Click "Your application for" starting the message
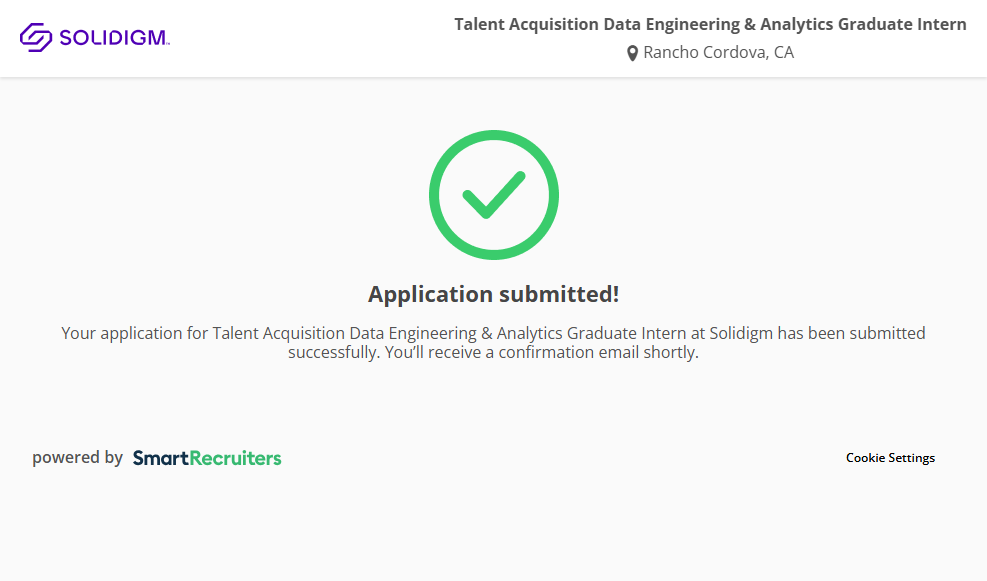The image size is (987, 581). click(122, 333)
